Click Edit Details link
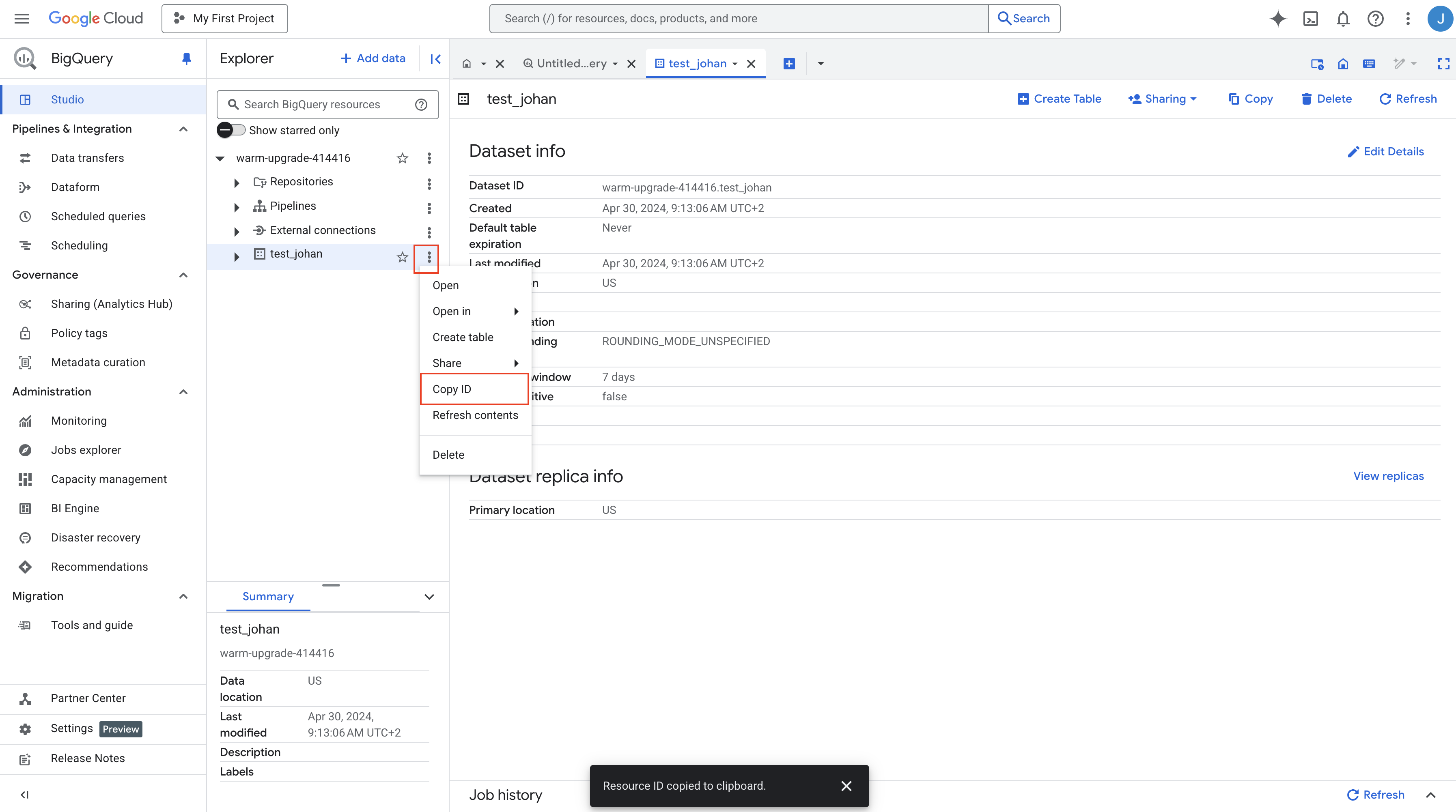 tap(1386, 151)
